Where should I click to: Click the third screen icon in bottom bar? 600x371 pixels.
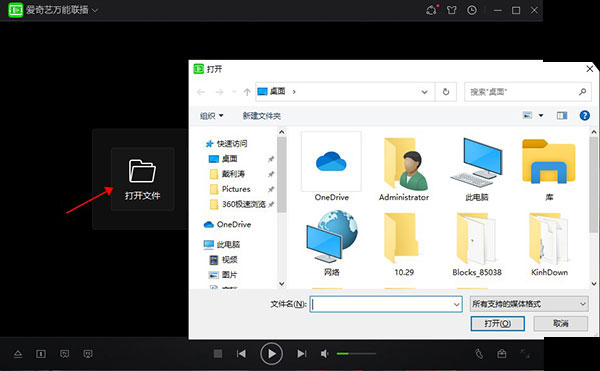click(x=88, y=354)
